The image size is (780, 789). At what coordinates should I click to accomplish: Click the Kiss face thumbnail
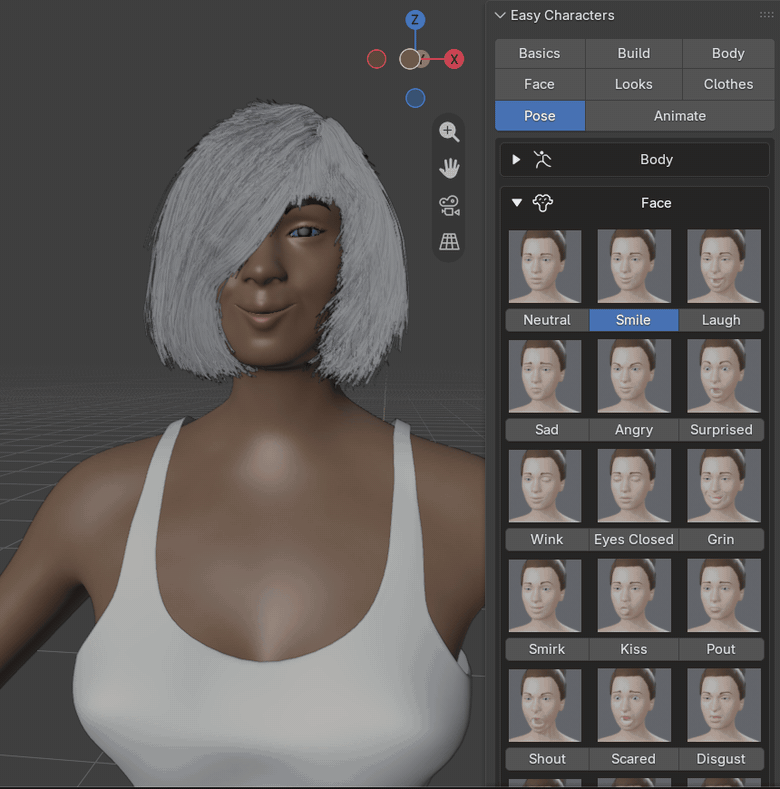tap(634, 595)
